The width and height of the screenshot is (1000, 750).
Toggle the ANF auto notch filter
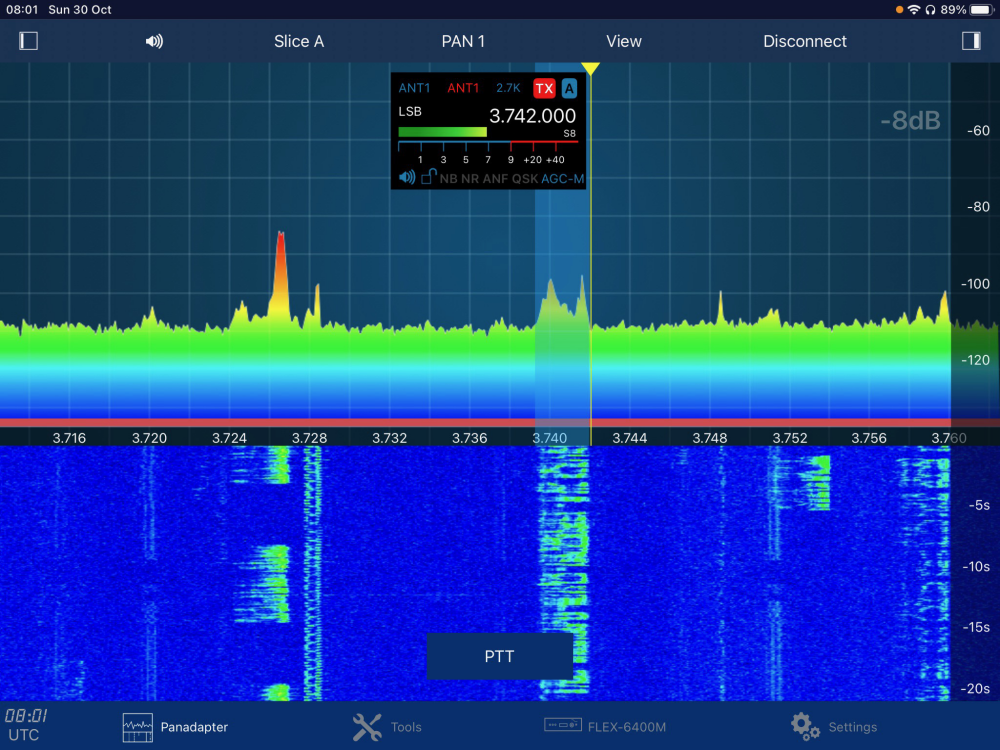point(495,179)
